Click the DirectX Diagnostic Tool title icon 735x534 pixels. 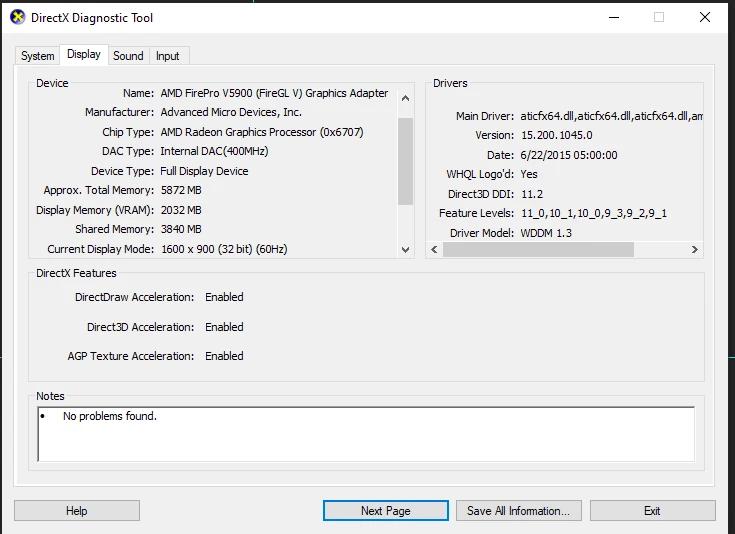(x=17, y=17)
